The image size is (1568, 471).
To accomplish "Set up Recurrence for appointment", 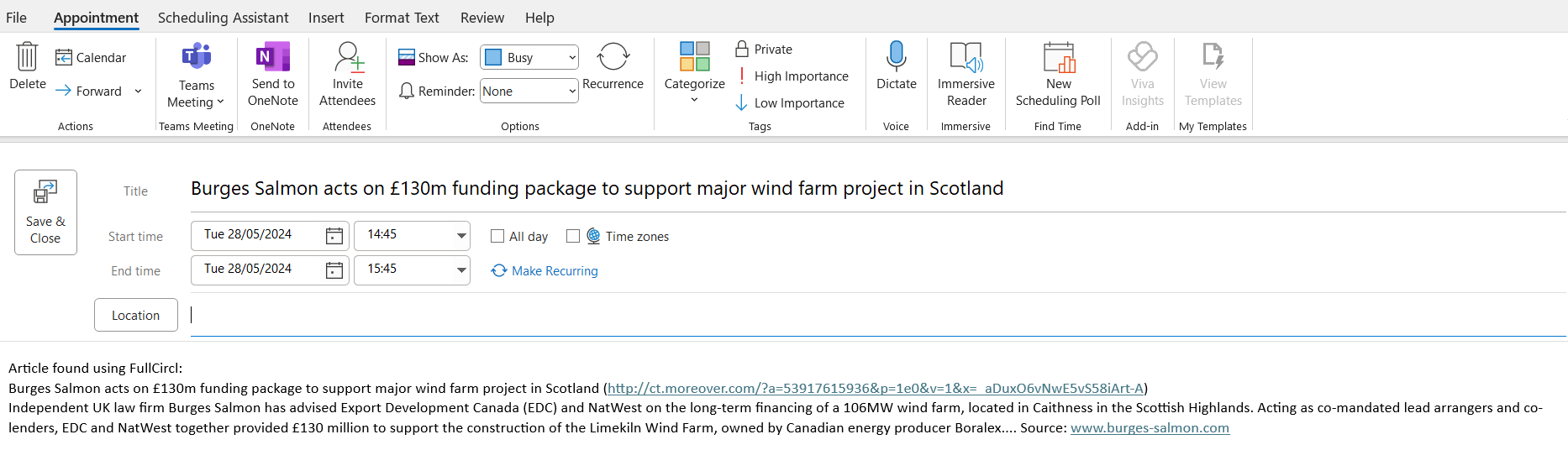I will [x=613, y=66].
